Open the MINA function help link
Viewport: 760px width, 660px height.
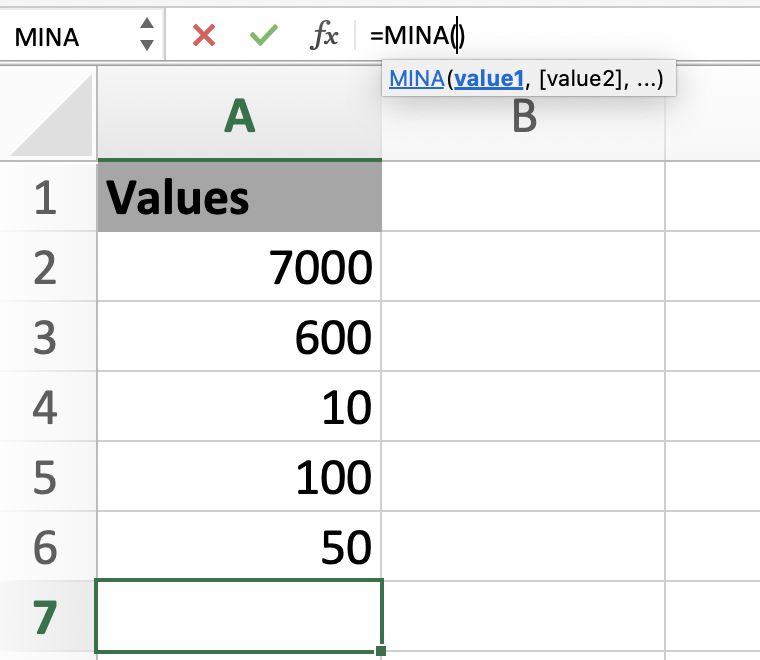417,79
